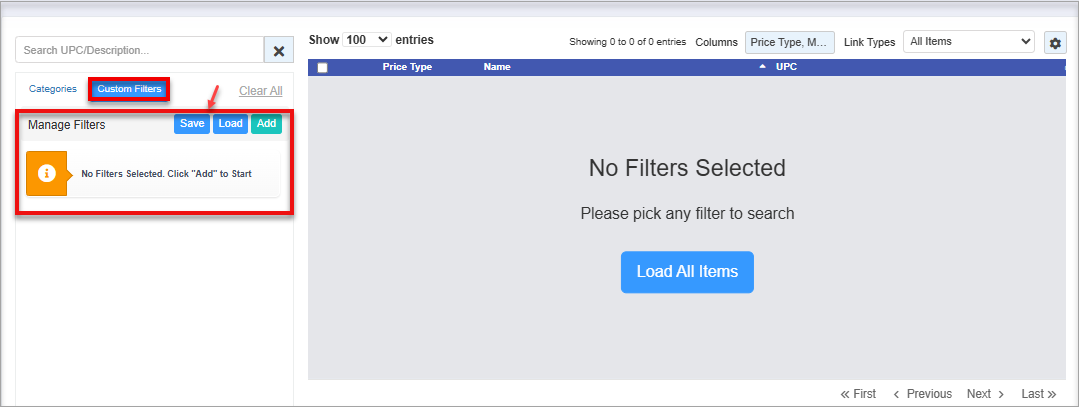Toggle the select-all checkbox in table header
Image resolution: width=1079 pixels, height=407 pixels.
(322, 68)
